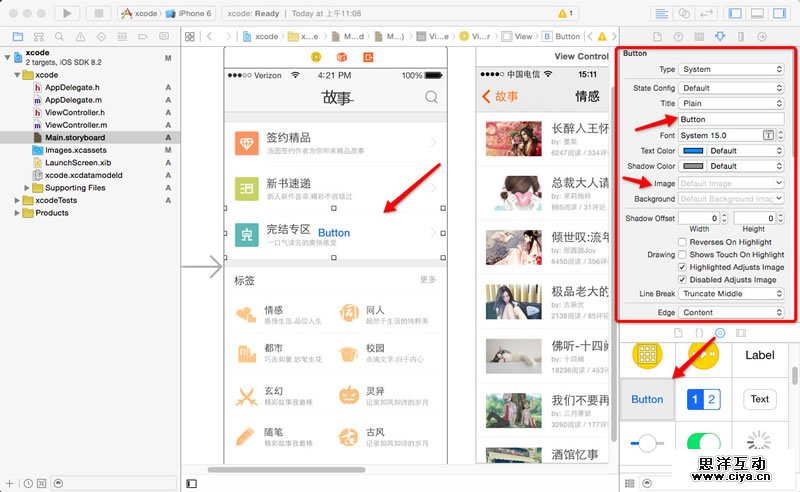
Task: Expand the Supporting Files folder
Action: pyautogui.click(x=27, y=188)
